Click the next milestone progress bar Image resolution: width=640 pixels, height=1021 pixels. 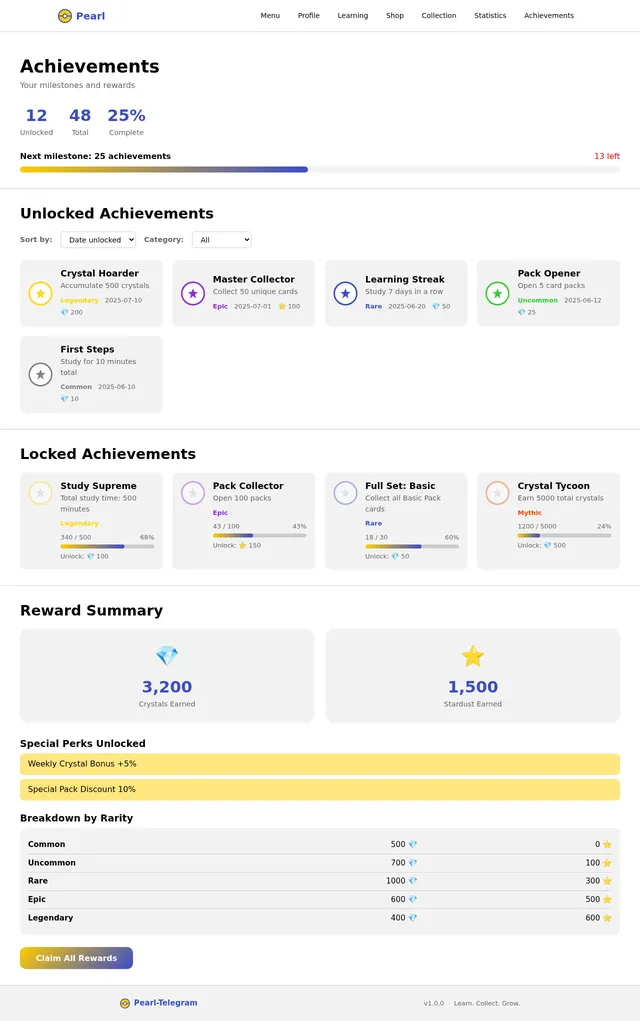(x=320, y=169)
